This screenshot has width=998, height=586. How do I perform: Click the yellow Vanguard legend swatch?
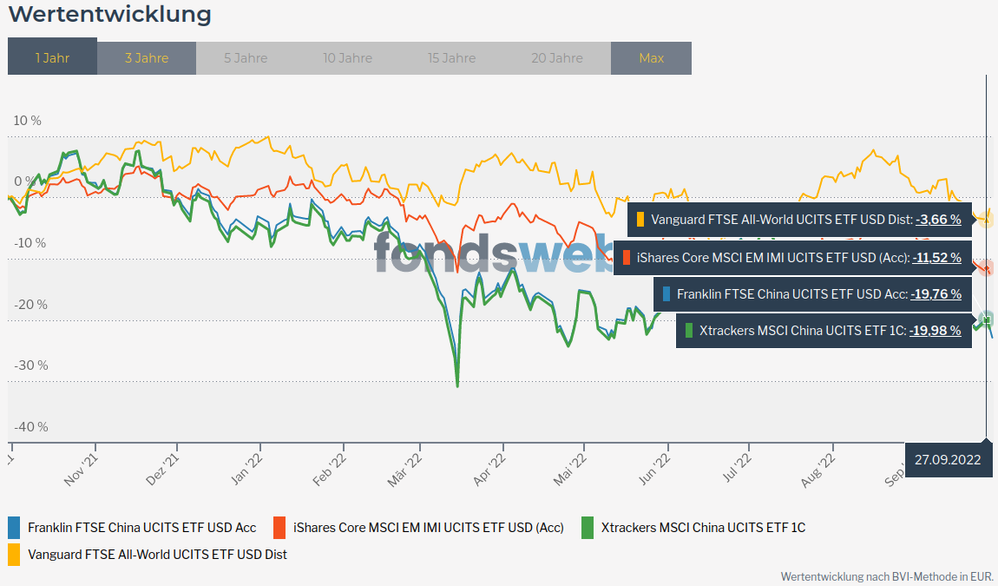tap(14, 553)
